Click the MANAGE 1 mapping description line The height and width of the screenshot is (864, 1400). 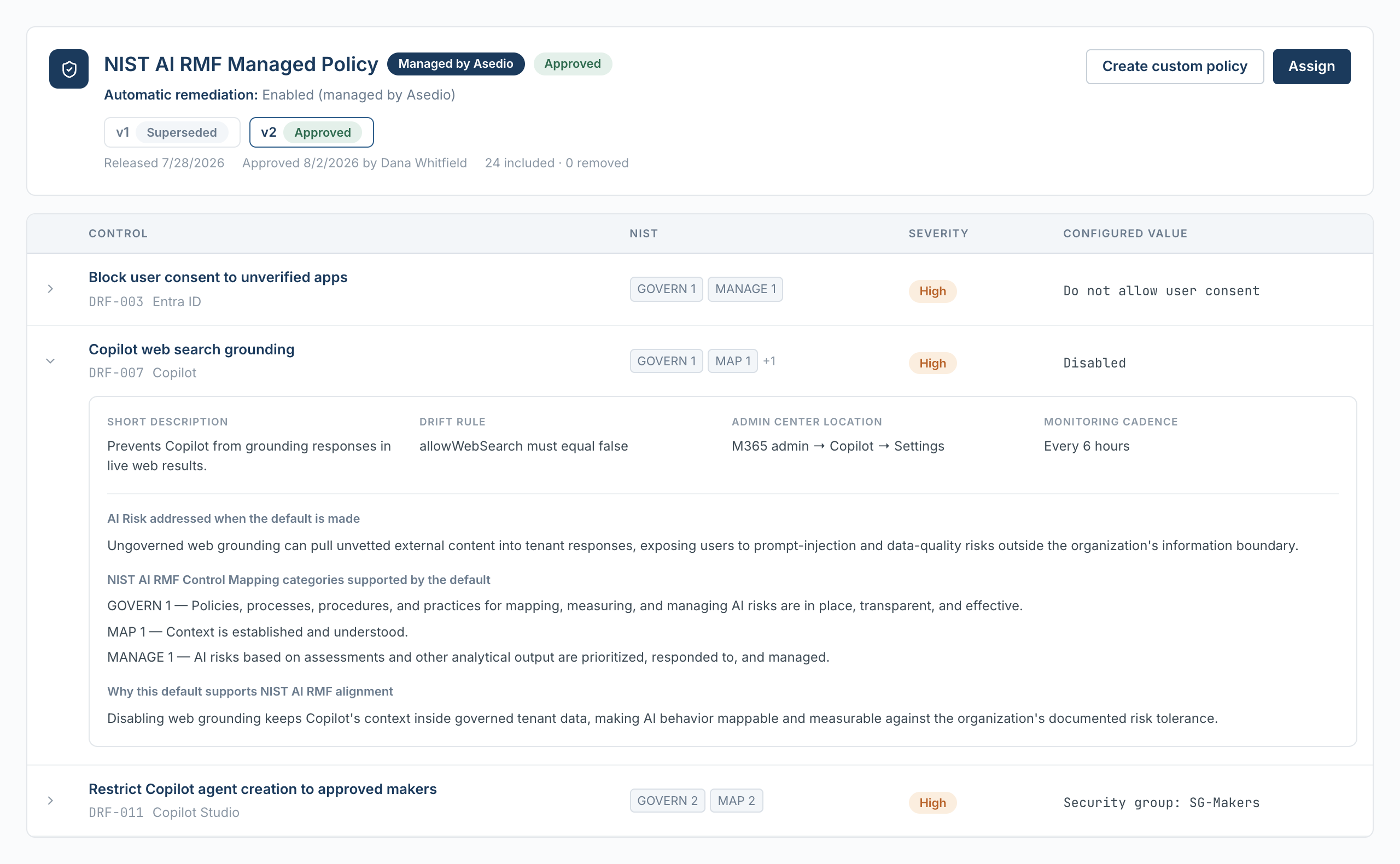coord(468,657)
